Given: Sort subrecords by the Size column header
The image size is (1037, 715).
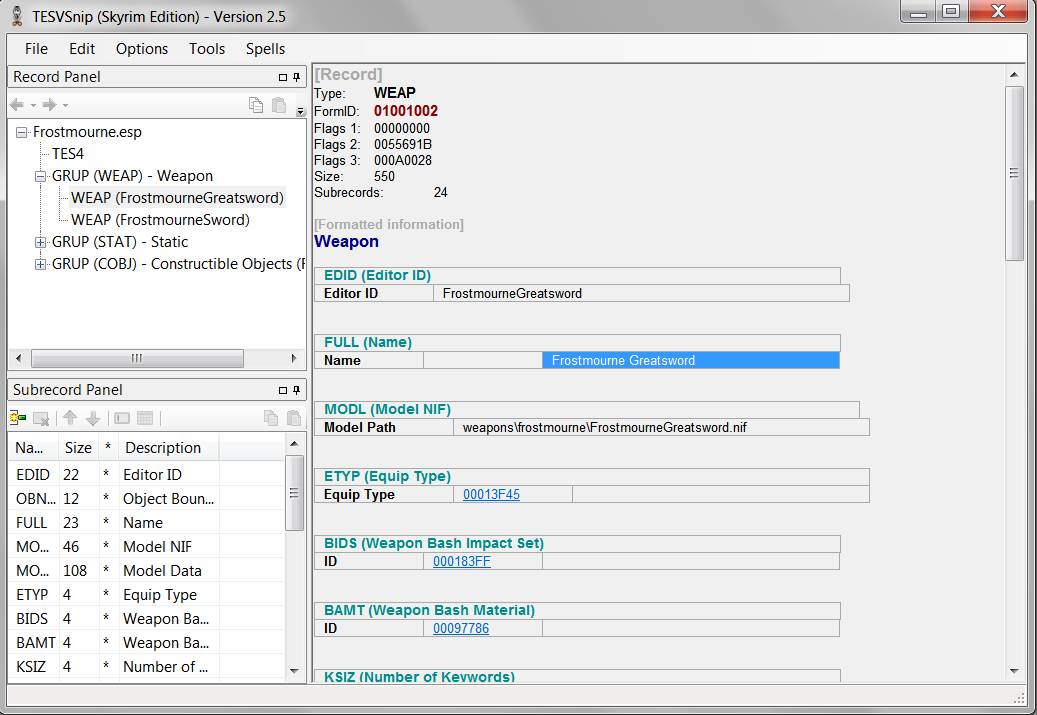Looking at the screenshot, I should (78, 448).
